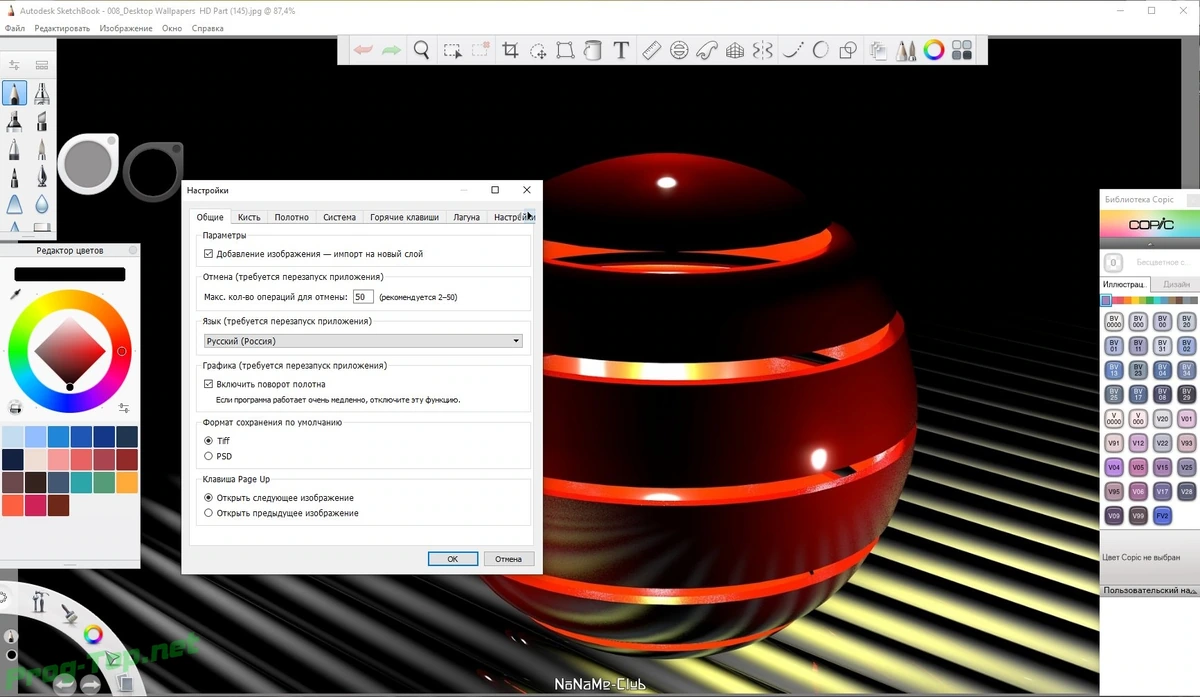Collapse the Copic library banner arrow
The width and height of the screenshot is (1200, 697).
[x=1150, y=244]
